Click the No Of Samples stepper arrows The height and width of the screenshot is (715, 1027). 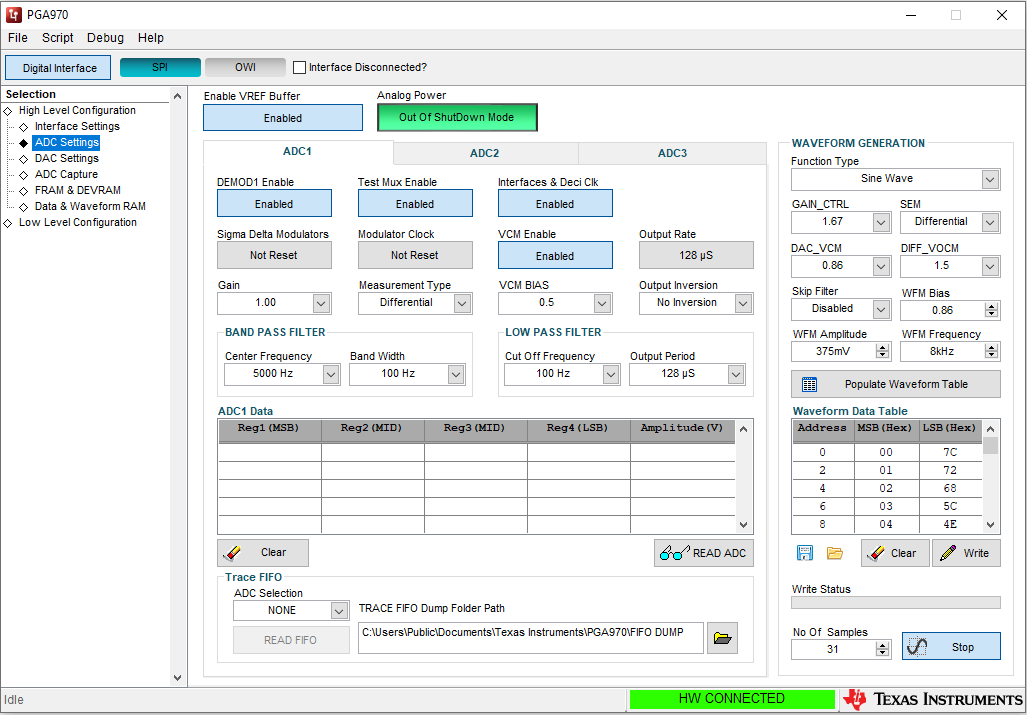coord(883,650)
